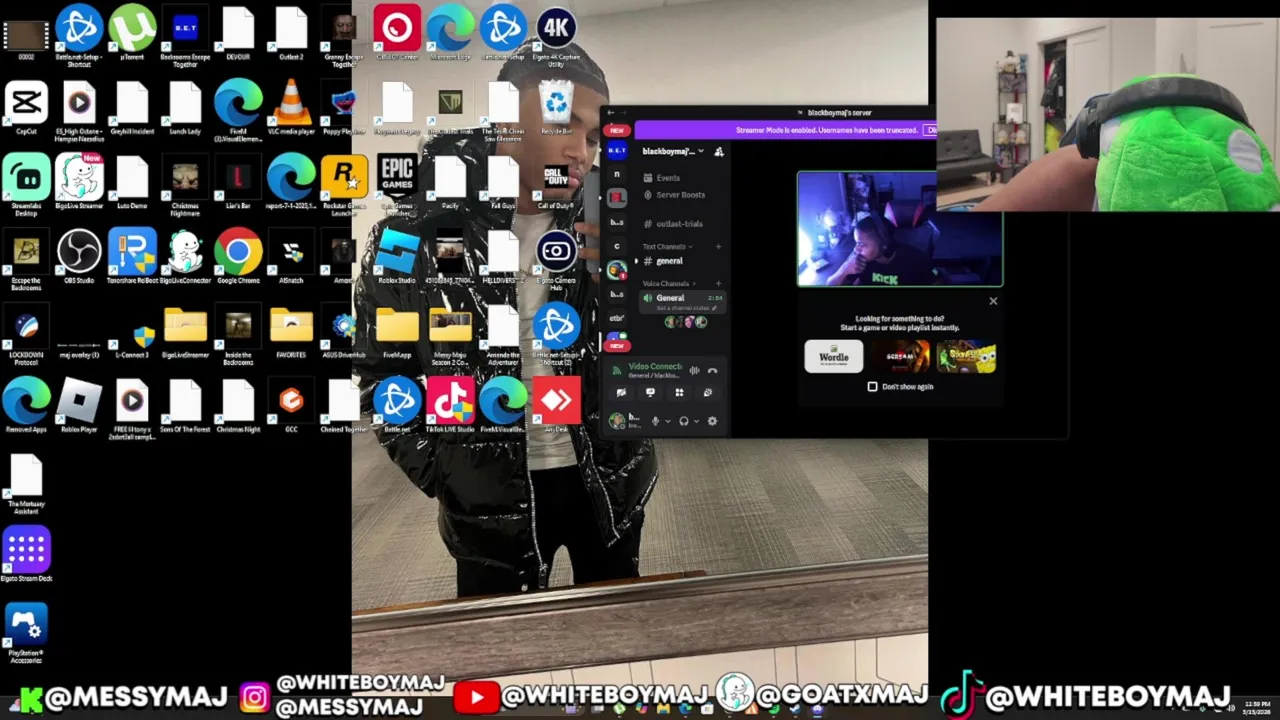Open Discord activities launcher icon
Image resolution: width=1280 pixels, height=720 pixels.
[679, 393]
